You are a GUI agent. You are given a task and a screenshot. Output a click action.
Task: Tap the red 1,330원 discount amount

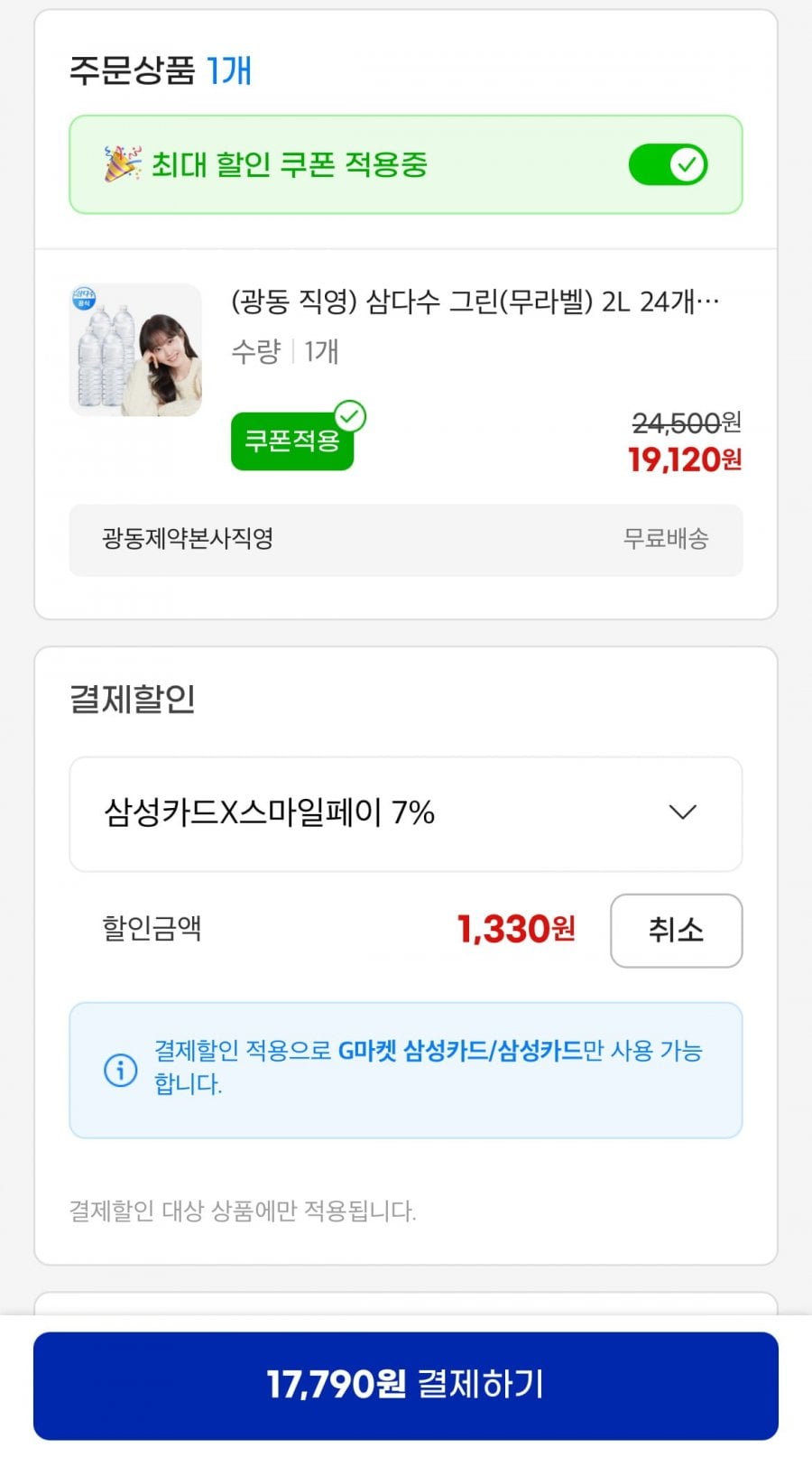516,930
